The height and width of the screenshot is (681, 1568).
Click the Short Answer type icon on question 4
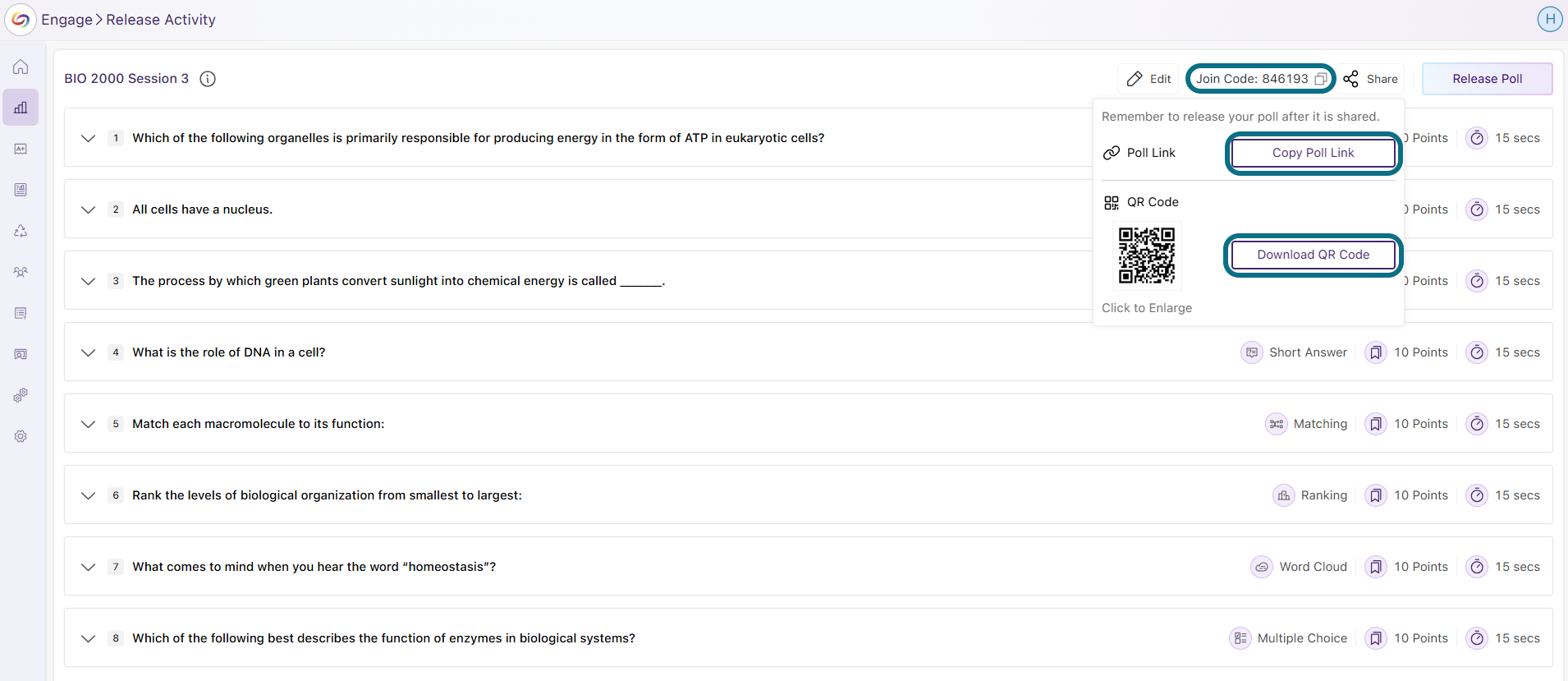tap(1251, 352)
